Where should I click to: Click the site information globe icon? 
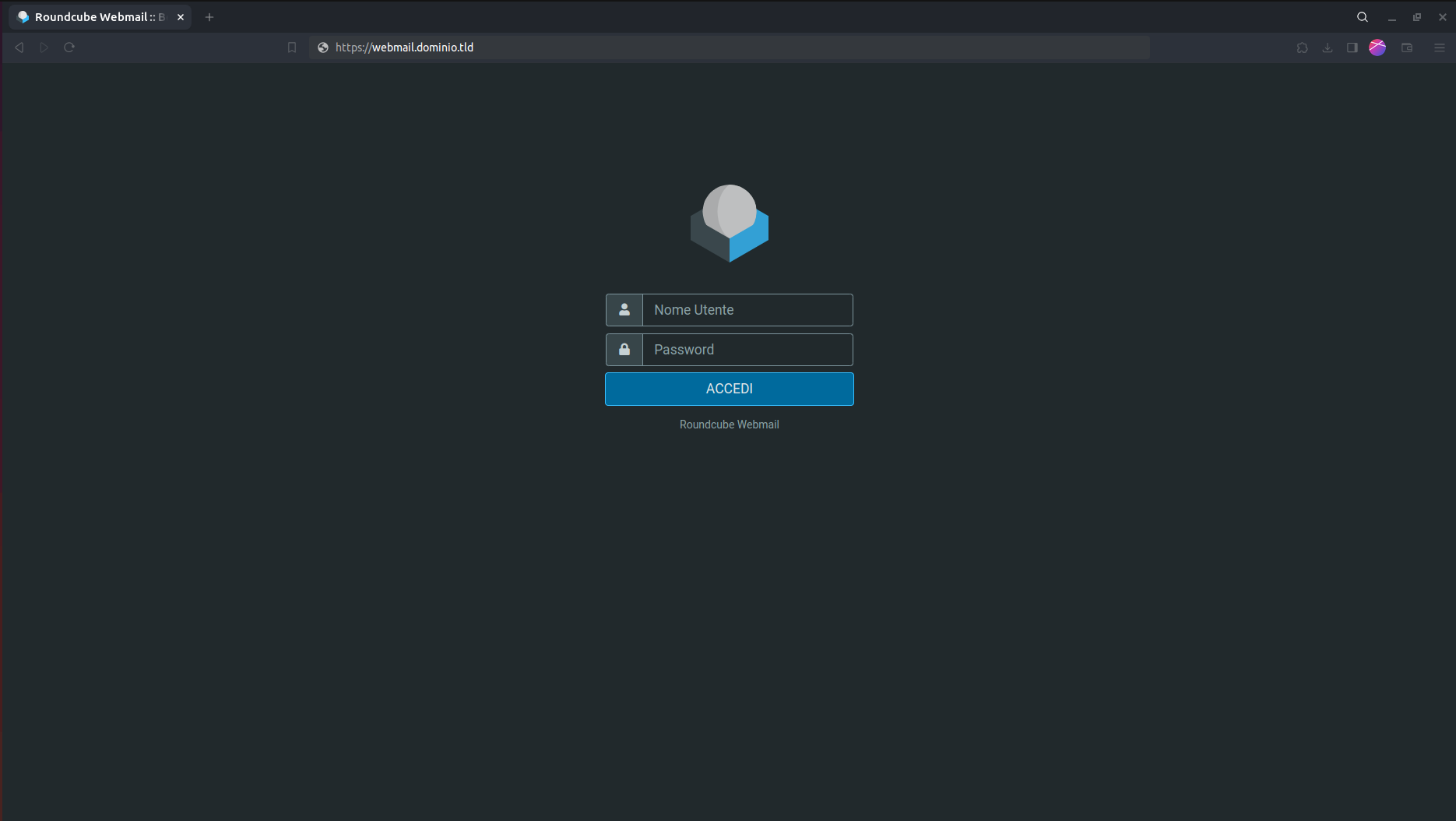coord(322,48)
